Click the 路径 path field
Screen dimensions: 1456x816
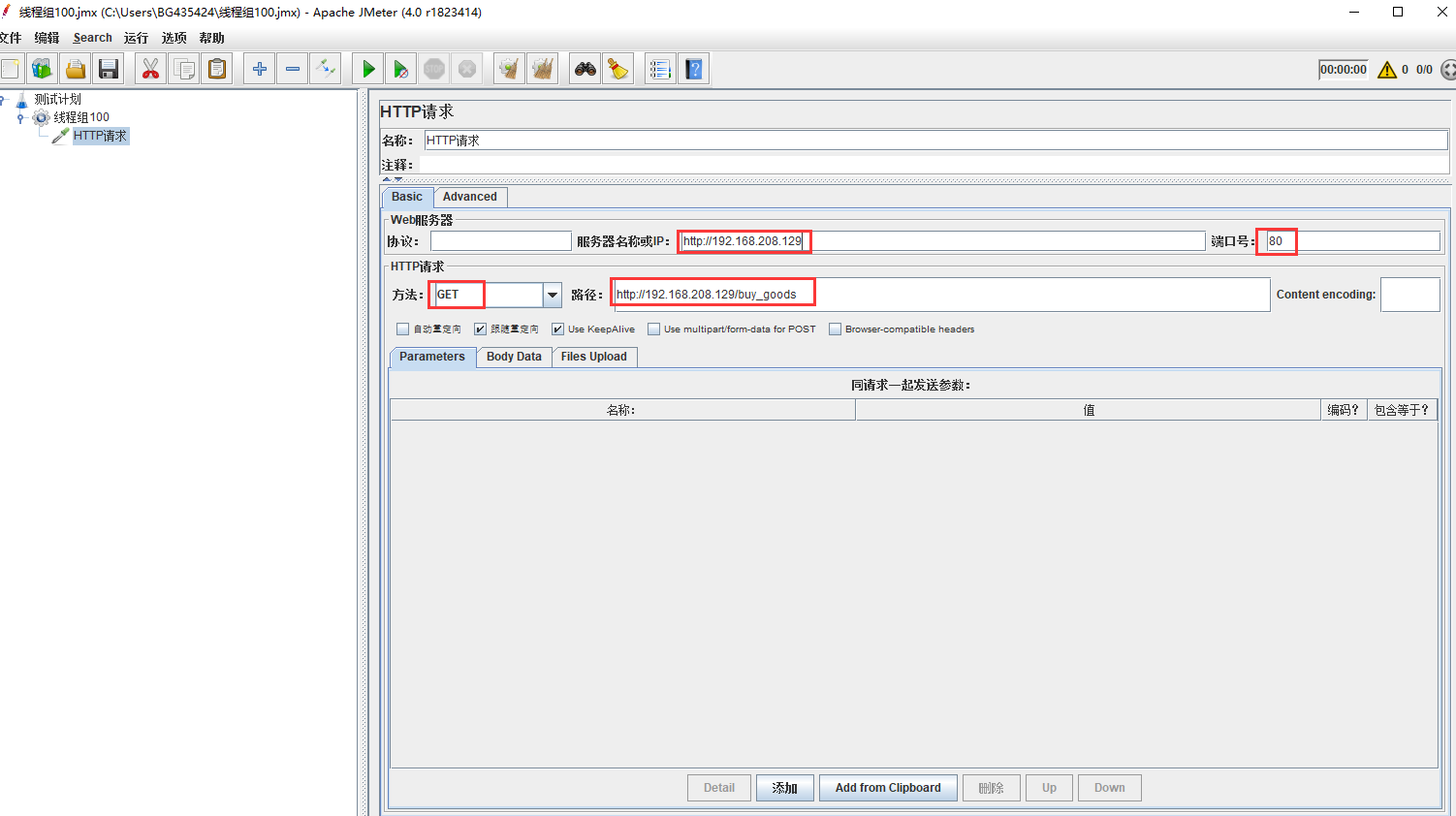[x=942, y=295]
